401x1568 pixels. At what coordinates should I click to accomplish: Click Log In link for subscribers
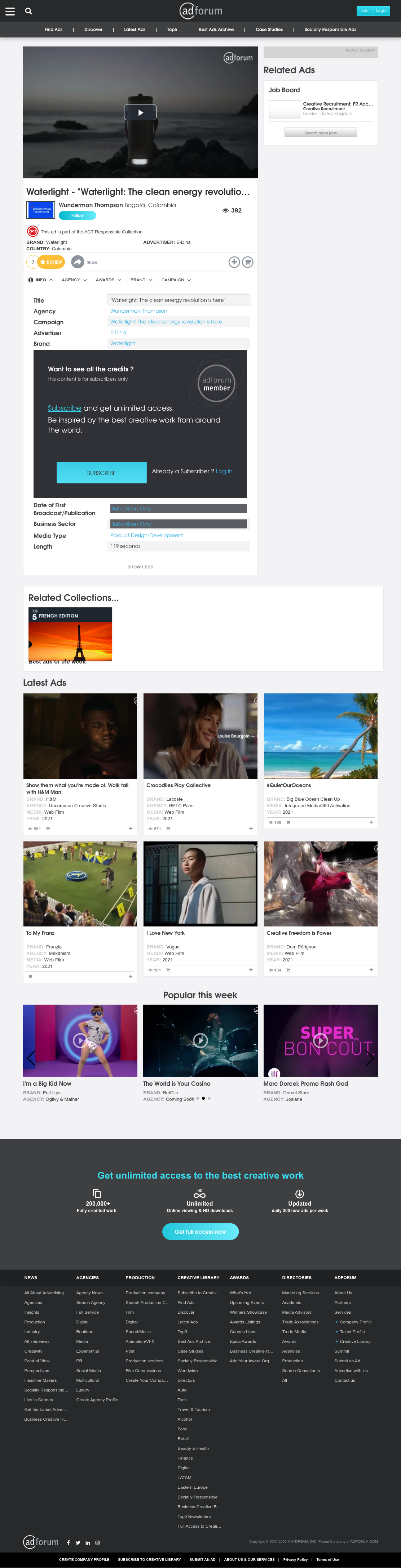click(x=224, y=471)
